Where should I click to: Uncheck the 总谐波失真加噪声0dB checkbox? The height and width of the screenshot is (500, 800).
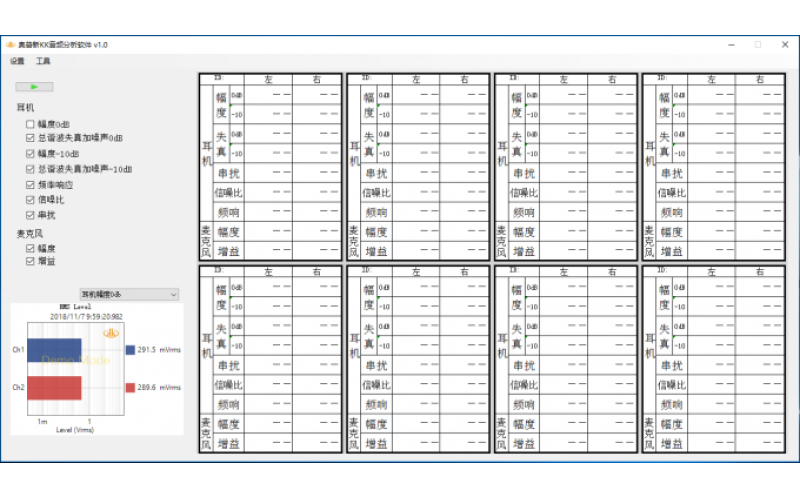(x=30, y=140)
